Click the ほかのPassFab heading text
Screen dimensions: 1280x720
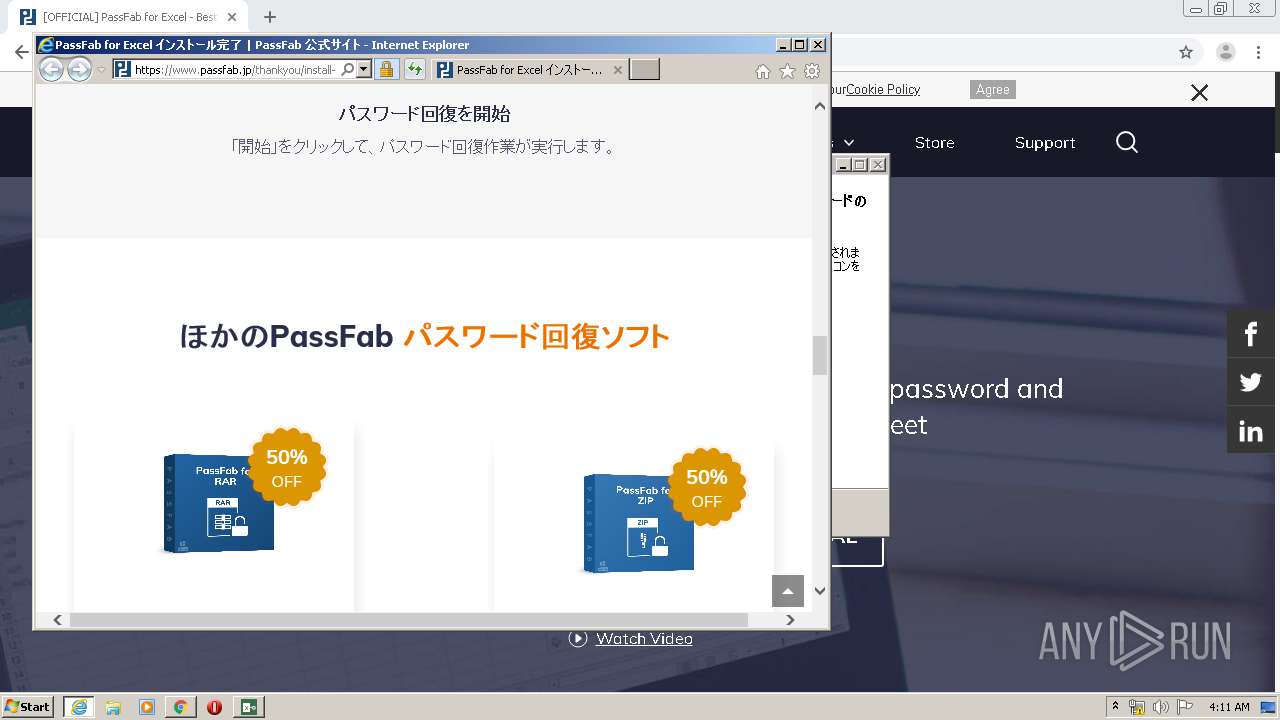pyautogui.click(x=286, y=336)
